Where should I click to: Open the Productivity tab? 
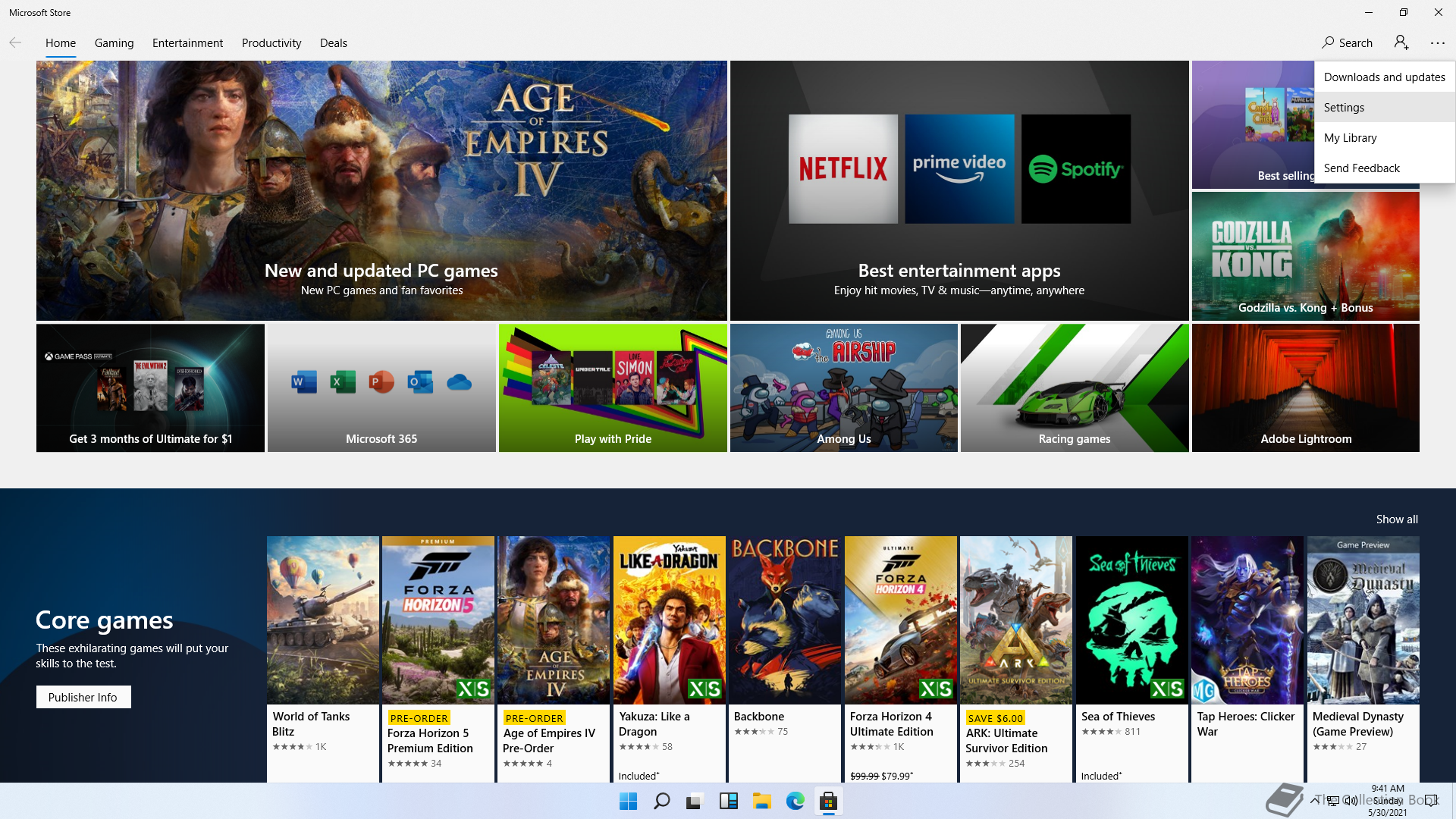271,42
